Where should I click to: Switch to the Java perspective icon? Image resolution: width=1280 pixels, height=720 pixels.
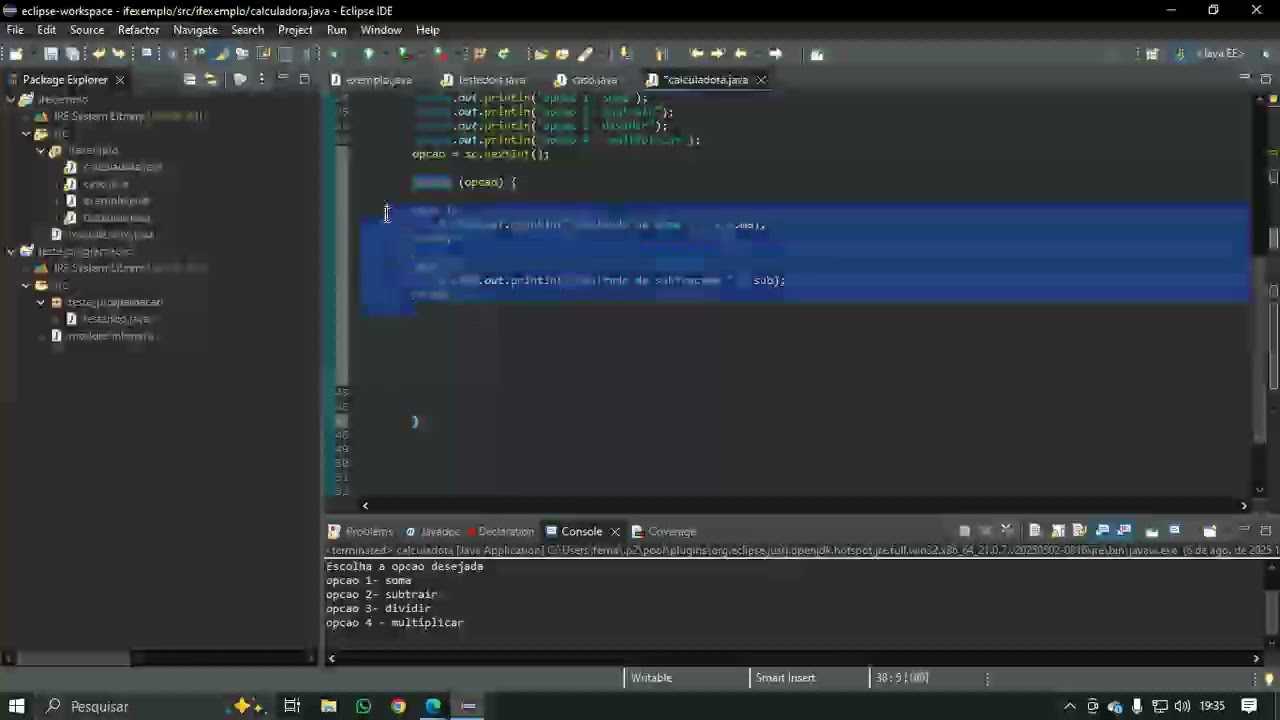pyautogui.click(x=1180, y=54)
